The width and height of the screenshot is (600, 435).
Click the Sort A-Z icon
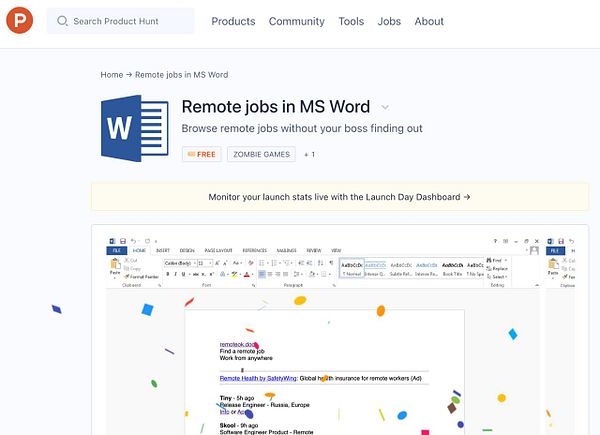click(320, 263)
